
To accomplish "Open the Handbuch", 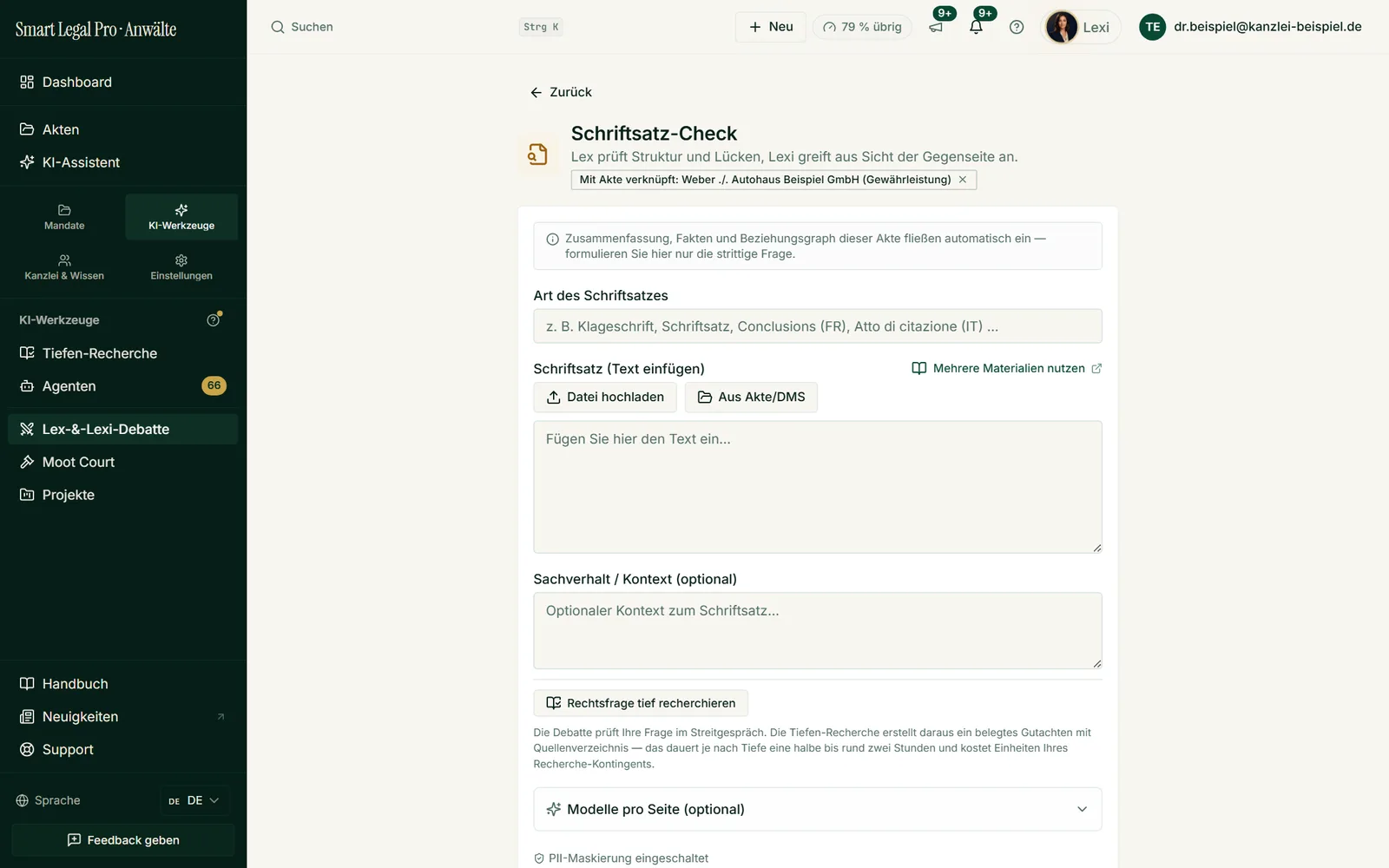I will [123, 684].
